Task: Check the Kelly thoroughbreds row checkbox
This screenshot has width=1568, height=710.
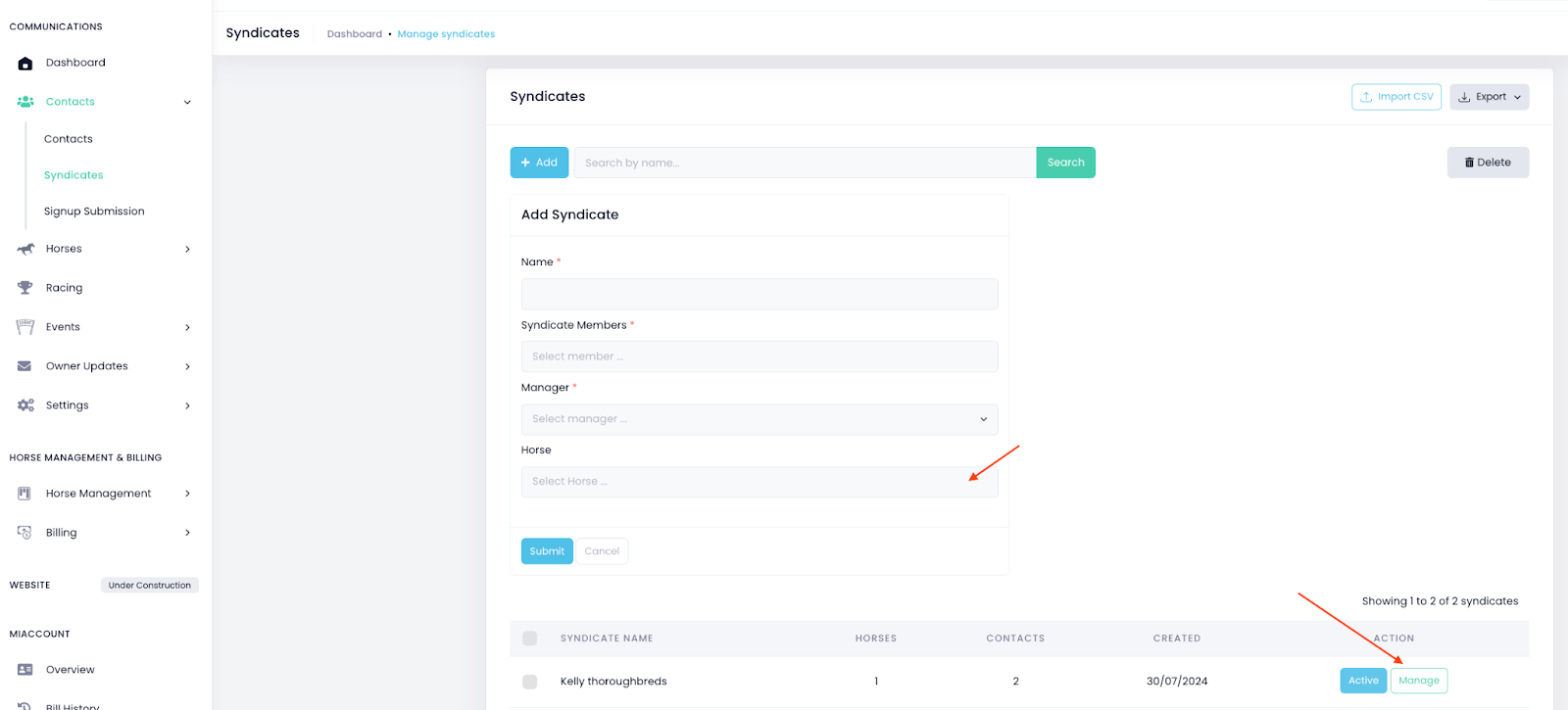Action: (x=530, y=682)
